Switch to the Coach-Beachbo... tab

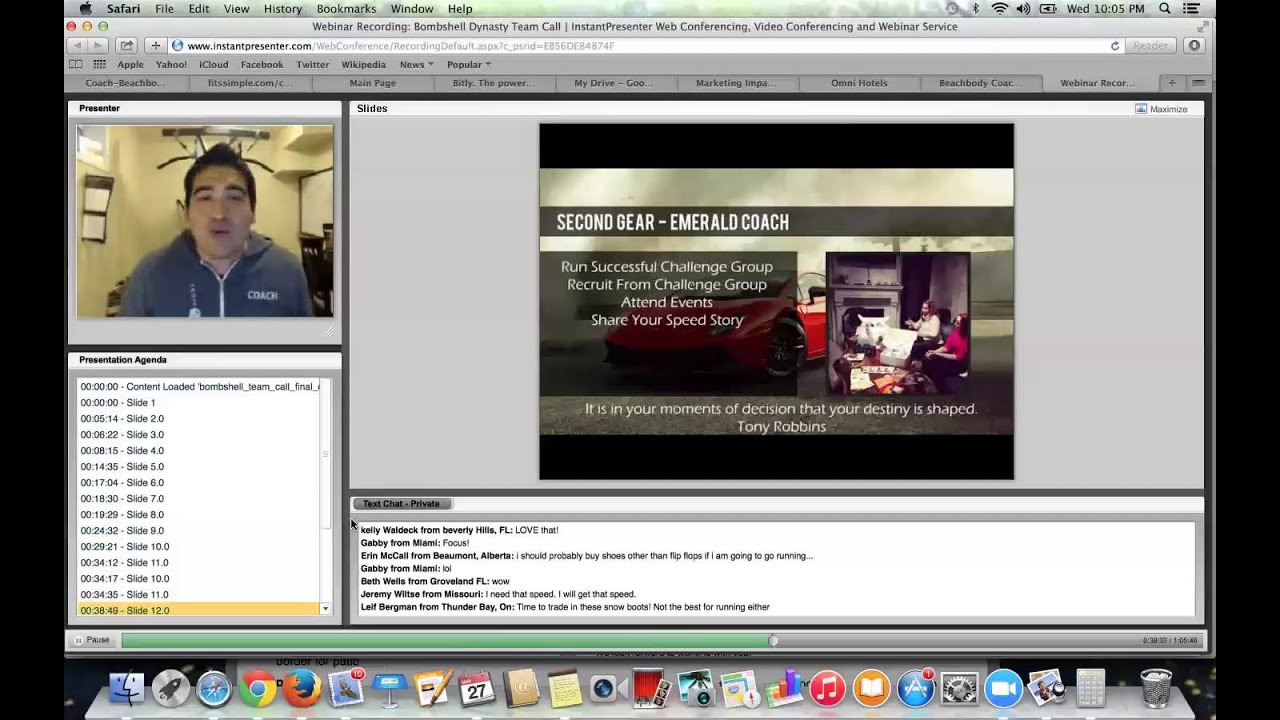pos(127,83)
